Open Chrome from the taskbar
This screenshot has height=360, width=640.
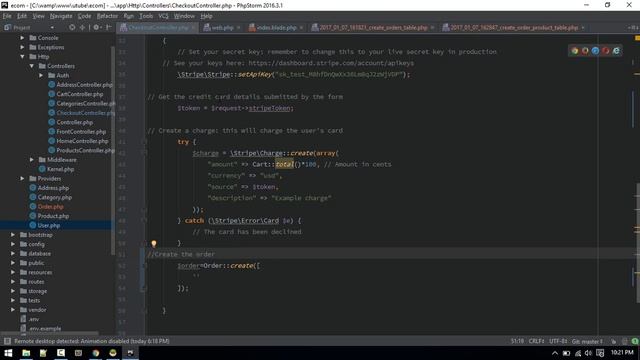[x=96, y=353]
